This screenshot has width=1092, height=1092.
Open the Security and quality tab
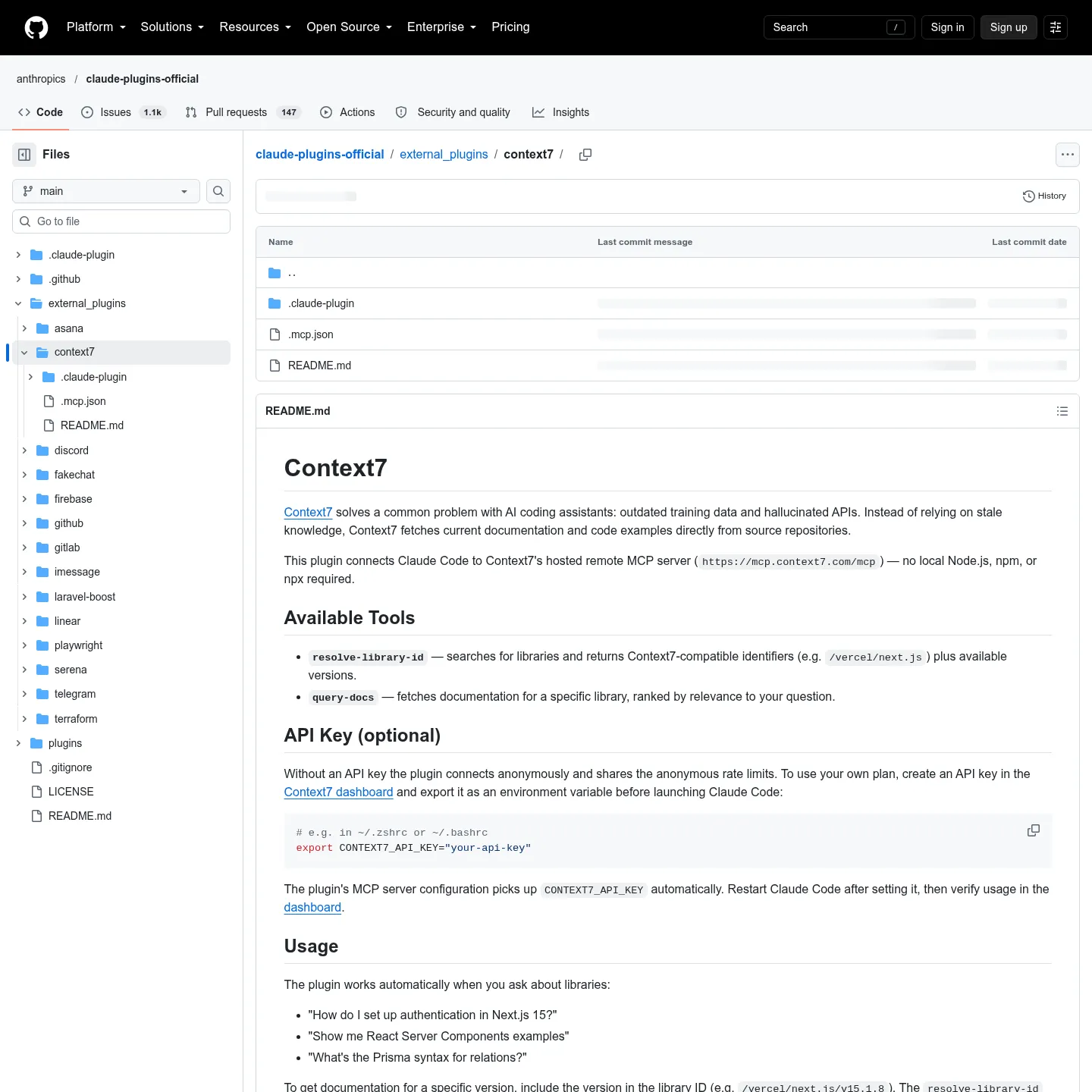(453, 112)
